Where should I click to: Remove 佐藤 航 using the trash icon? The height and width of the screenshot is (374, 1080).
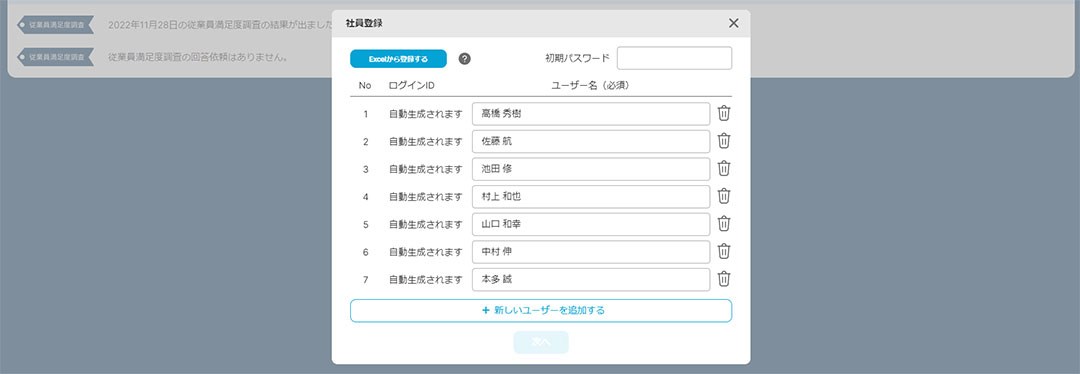coord(724,141)
